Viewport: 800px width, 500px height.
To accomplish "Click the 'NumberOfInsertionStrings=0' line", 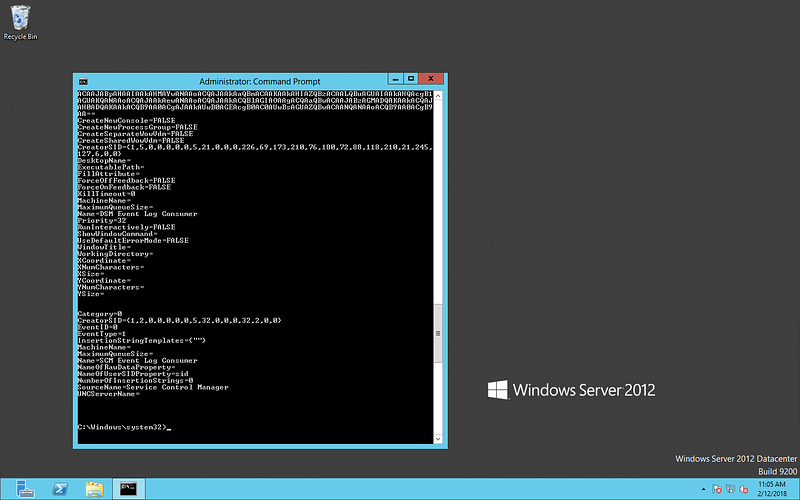I will coord(135,380).
